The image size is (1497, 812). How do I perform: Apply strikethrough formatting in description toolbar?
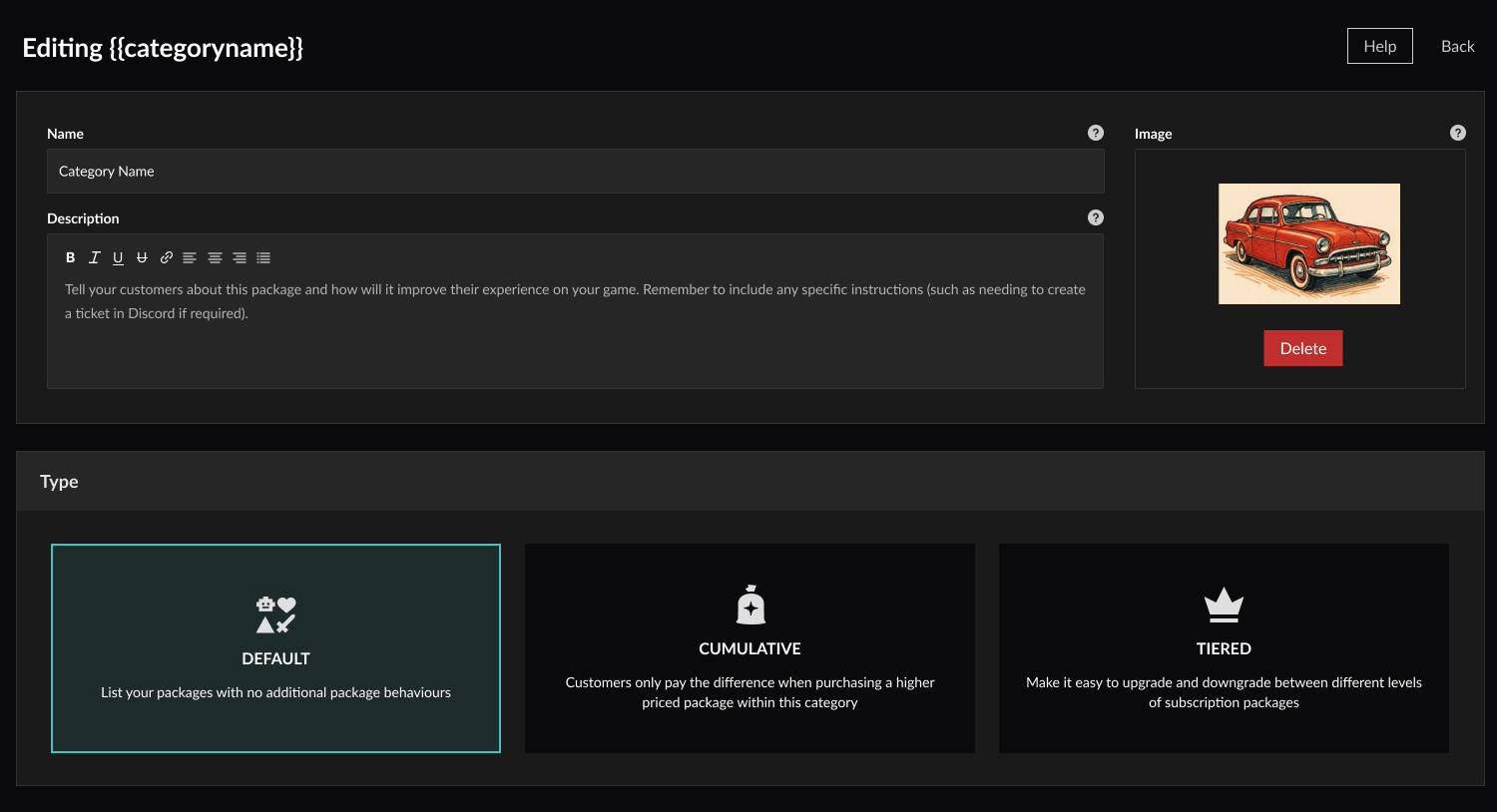pyautogui.click(x=142, y=257)
